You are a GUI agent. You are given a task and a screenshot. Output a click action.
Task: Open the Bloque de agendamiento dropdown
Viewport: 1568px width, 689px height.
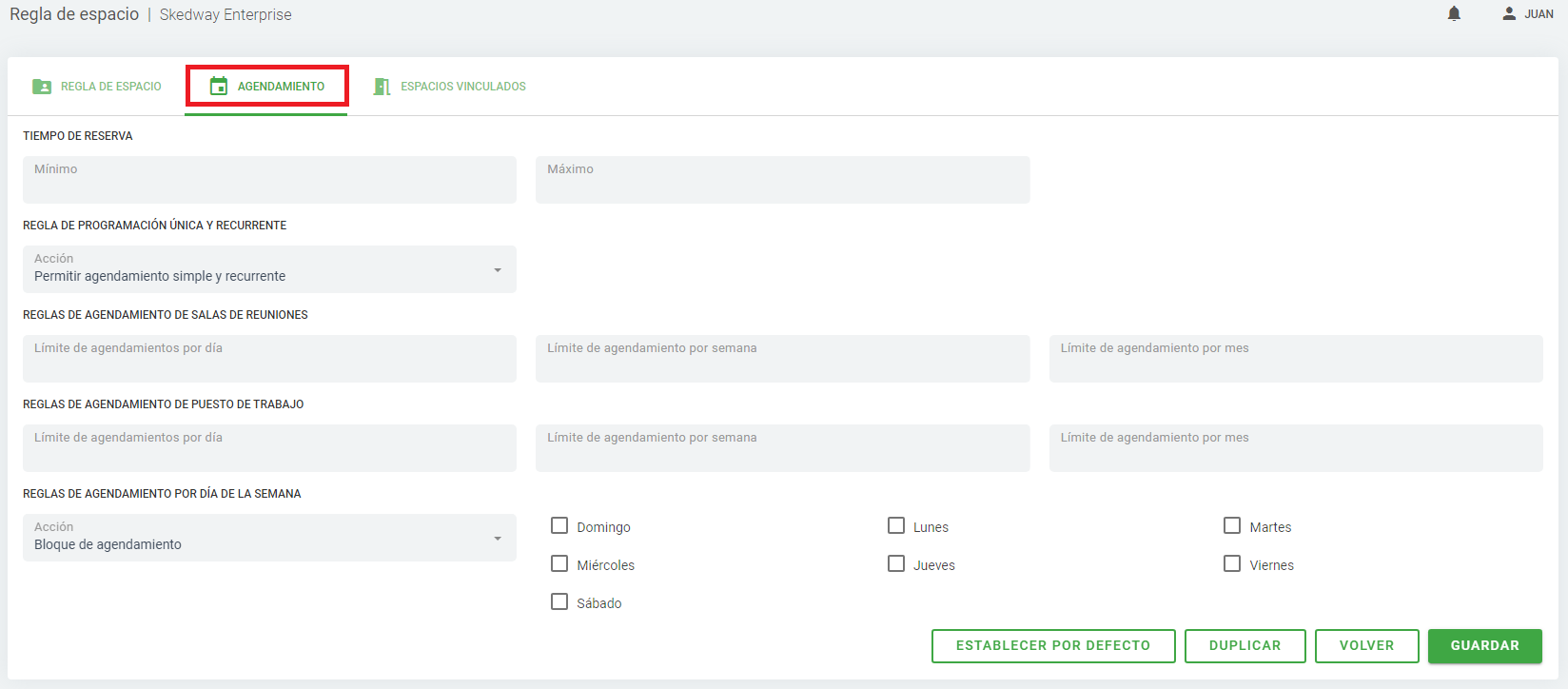pos(269,538)
